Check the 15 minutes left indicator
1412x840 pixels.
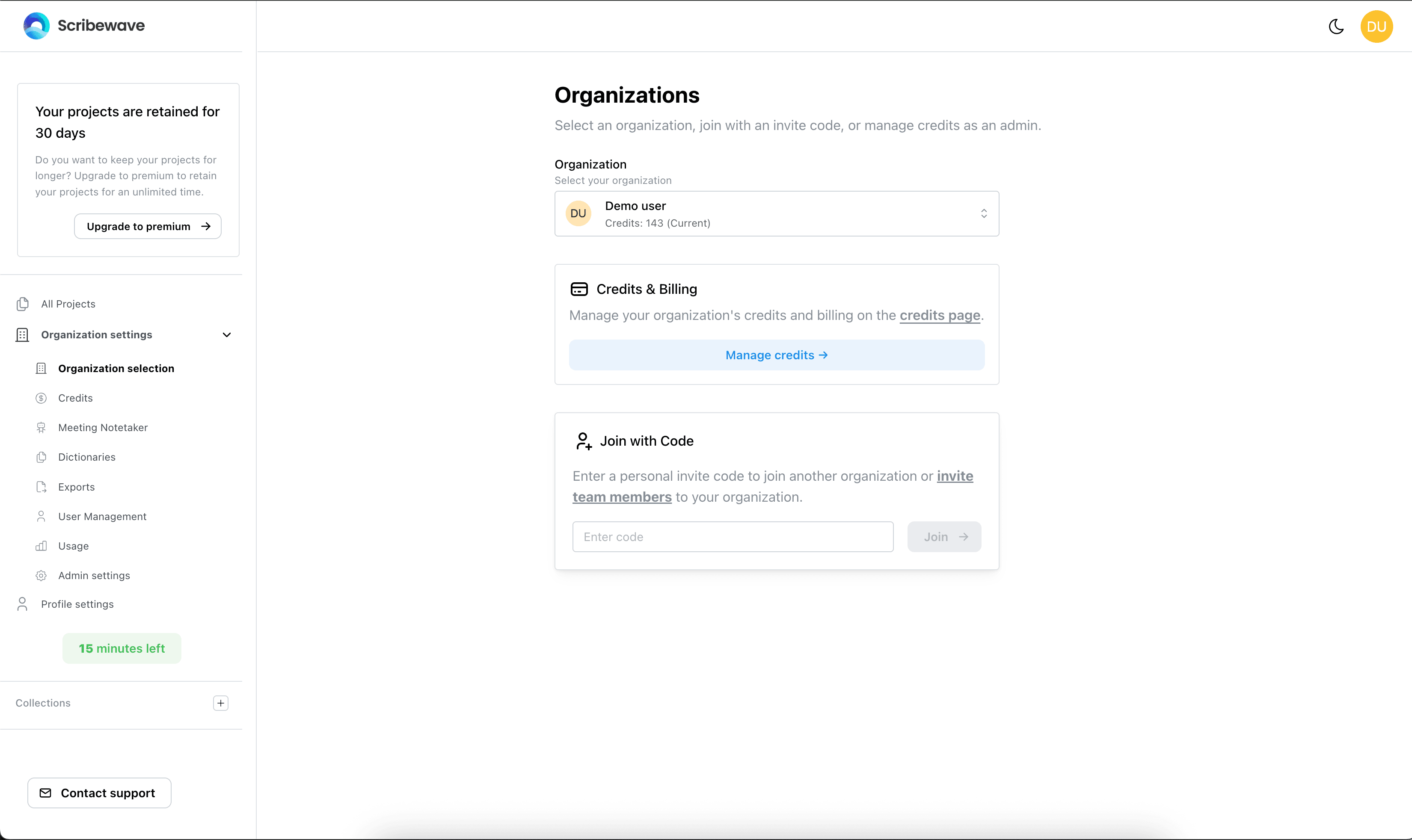click(122, 648)
